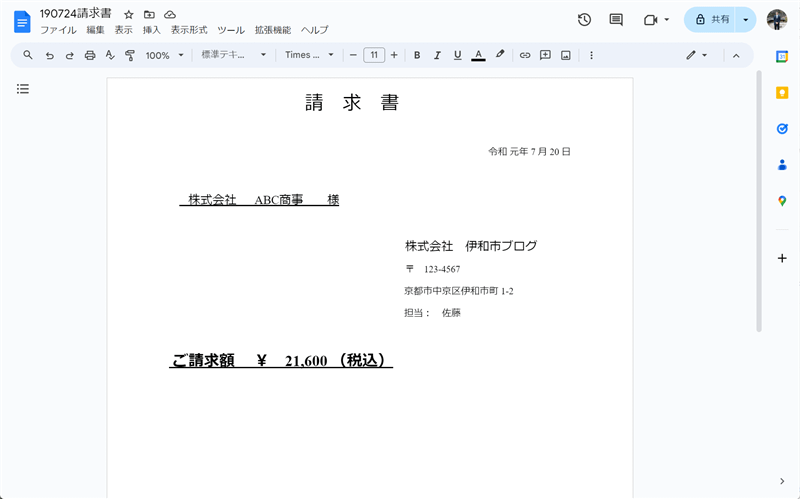The image size is (800, 499).
Task: Click the move to folder icon
Action: point(149,15)
